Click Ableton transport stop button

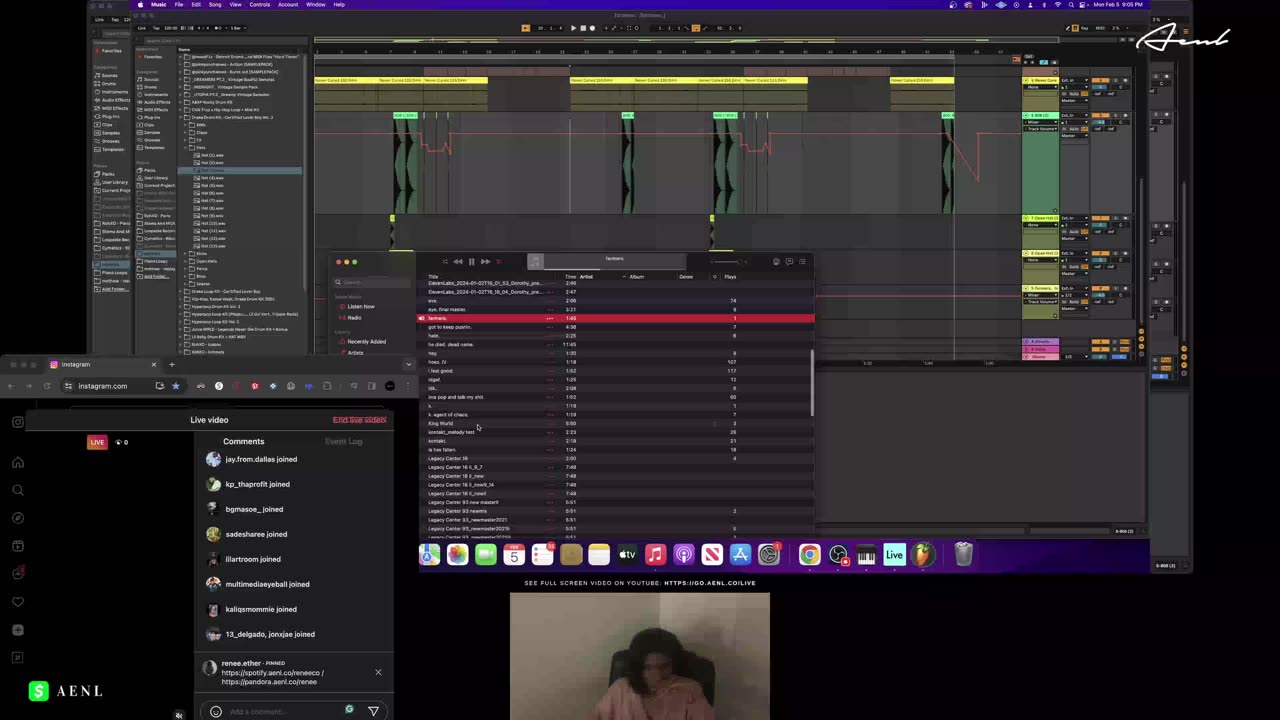(583, 28)
